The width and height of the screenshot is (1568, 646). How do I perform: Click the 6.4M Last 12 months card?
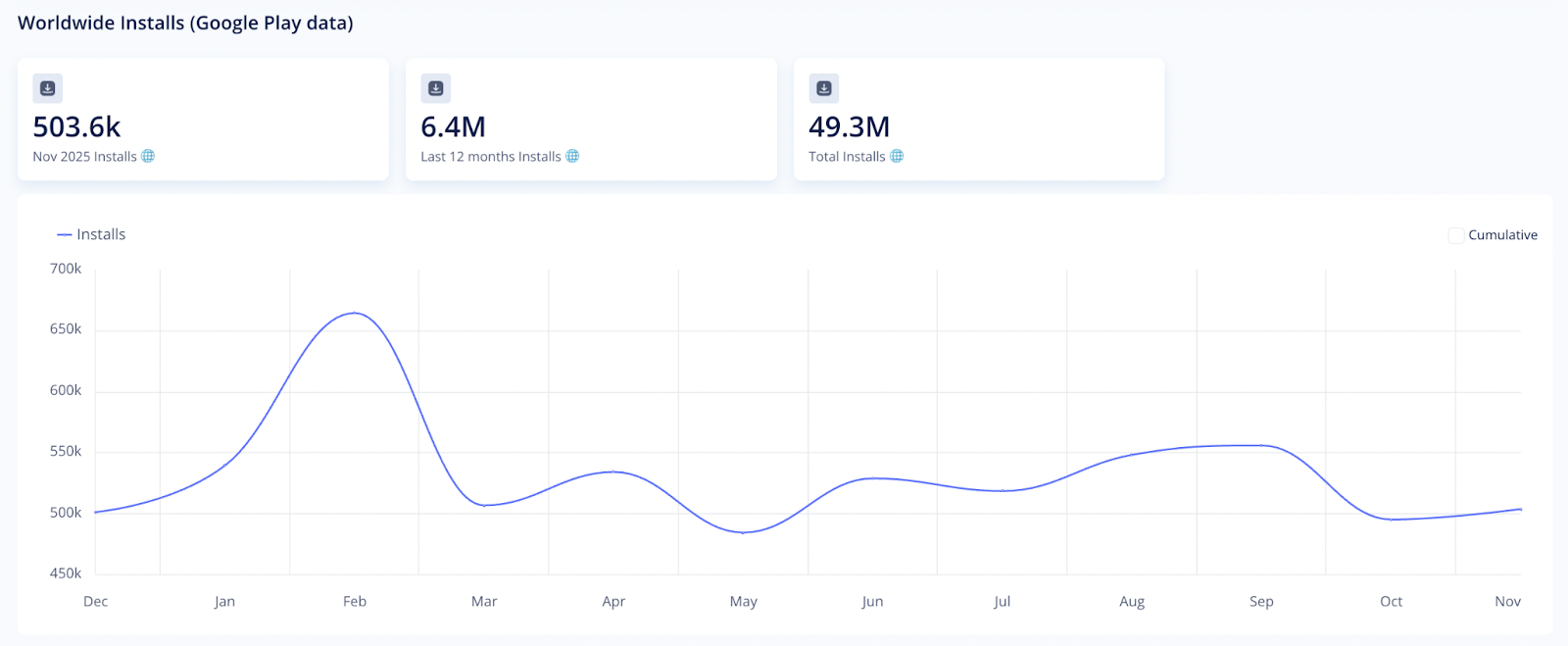[x=591, y=120]
